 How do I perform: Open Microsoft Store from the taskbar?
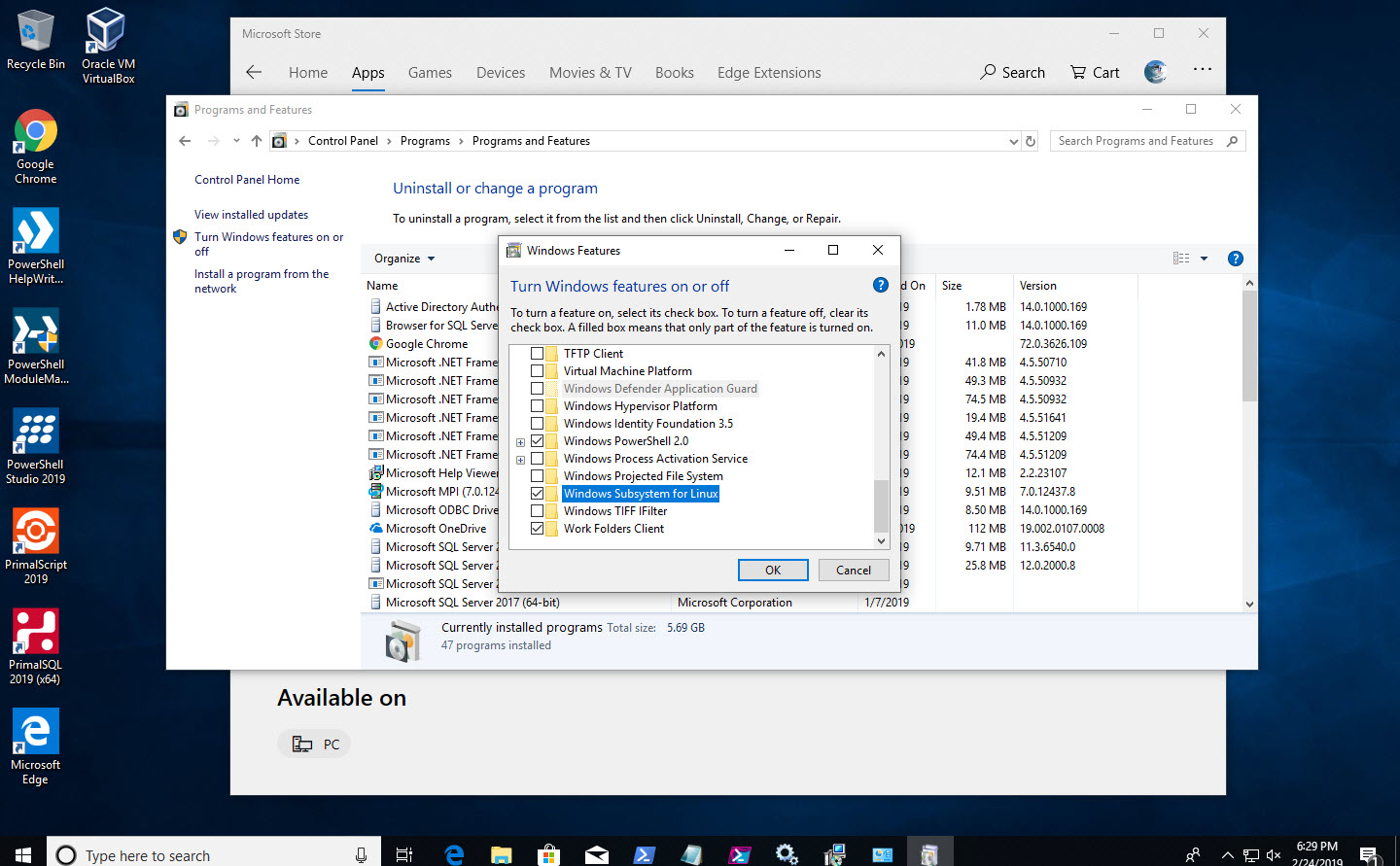tap(549, 854)
